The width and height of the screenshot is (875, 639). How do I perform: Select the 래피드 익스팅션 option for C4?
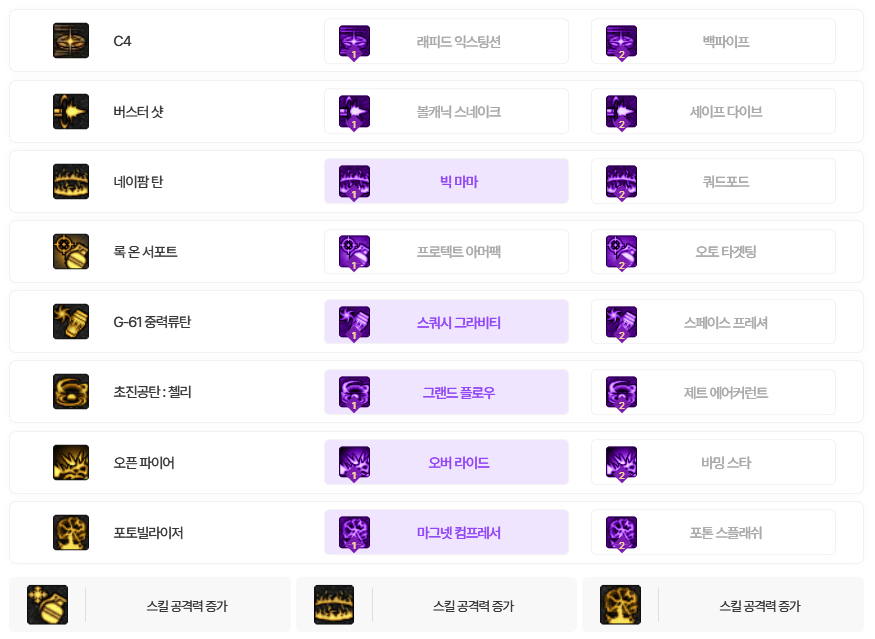[446, 41]
